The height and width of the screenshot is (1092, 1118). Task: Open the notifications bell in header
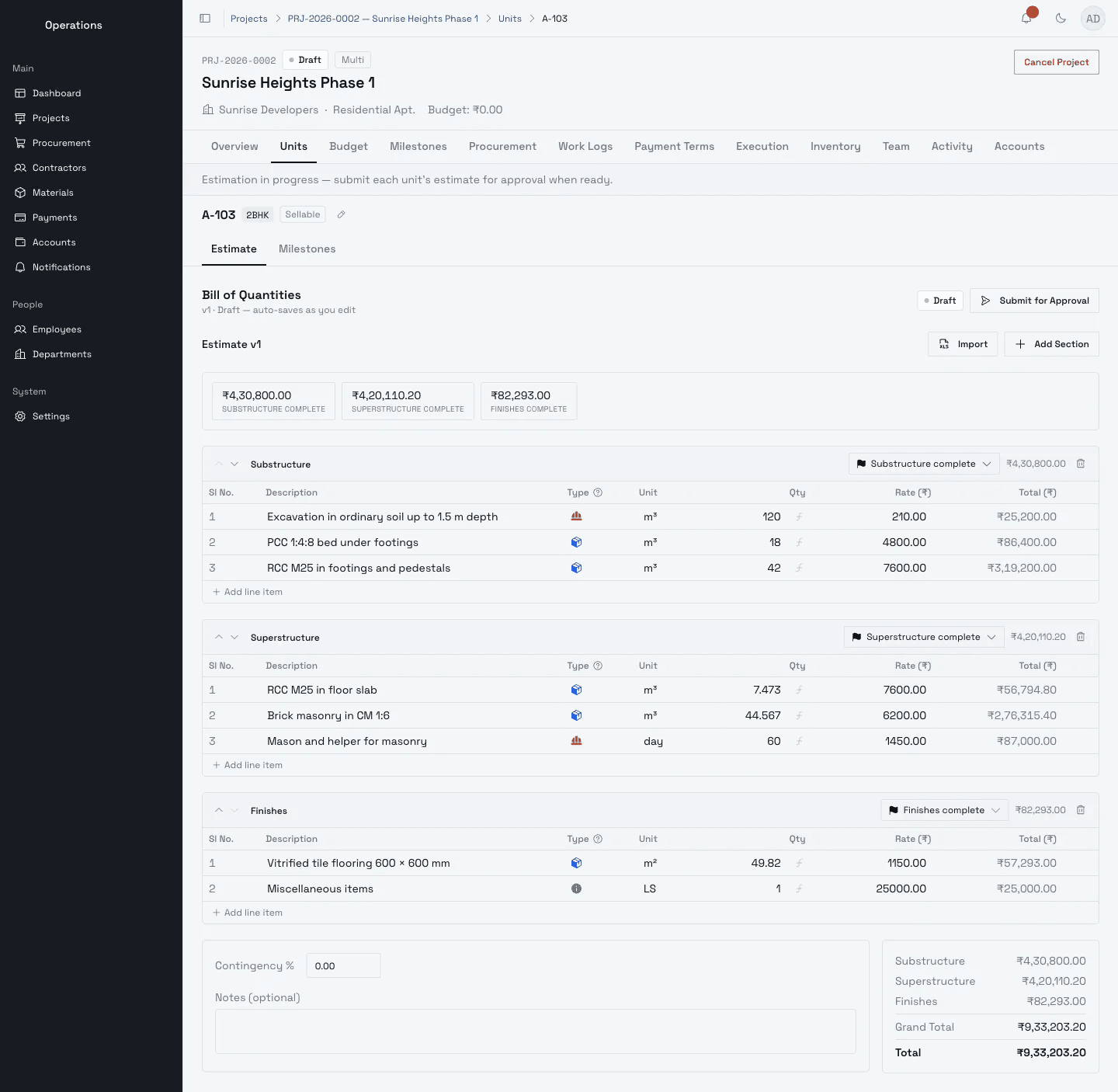(1026, 19)
